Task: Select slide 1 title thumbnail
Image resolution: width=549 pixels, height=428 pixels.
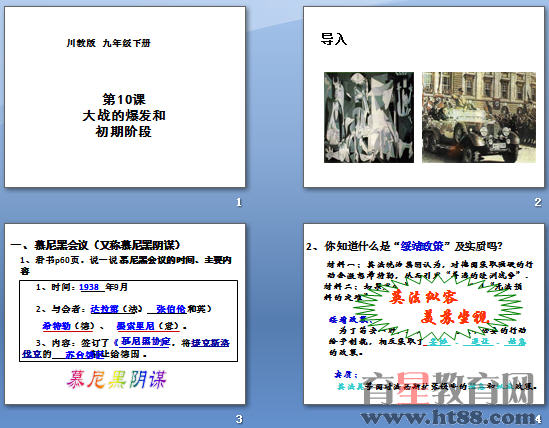Action: [x=125, y=97]
